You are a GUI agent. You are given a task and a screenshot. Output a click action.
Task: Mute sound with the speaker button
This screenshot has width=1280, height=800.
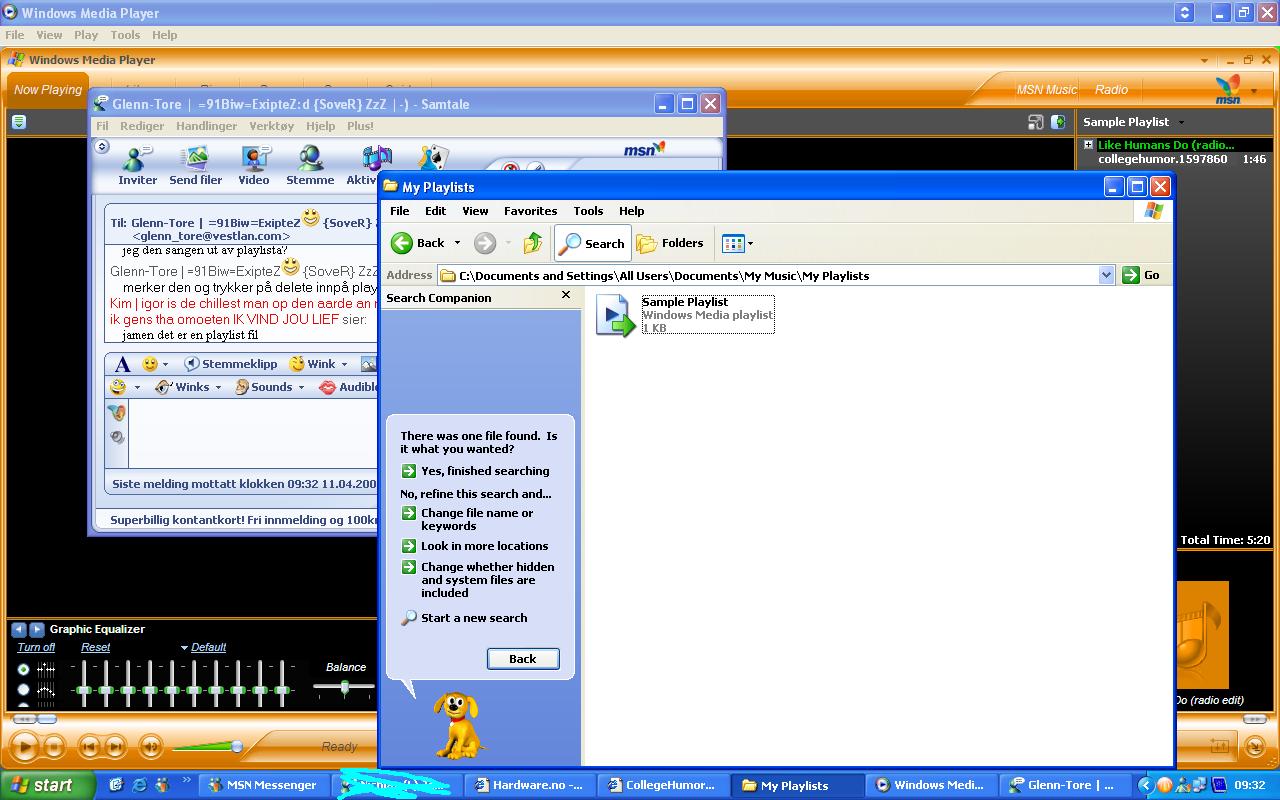click(x=151, y=746)
